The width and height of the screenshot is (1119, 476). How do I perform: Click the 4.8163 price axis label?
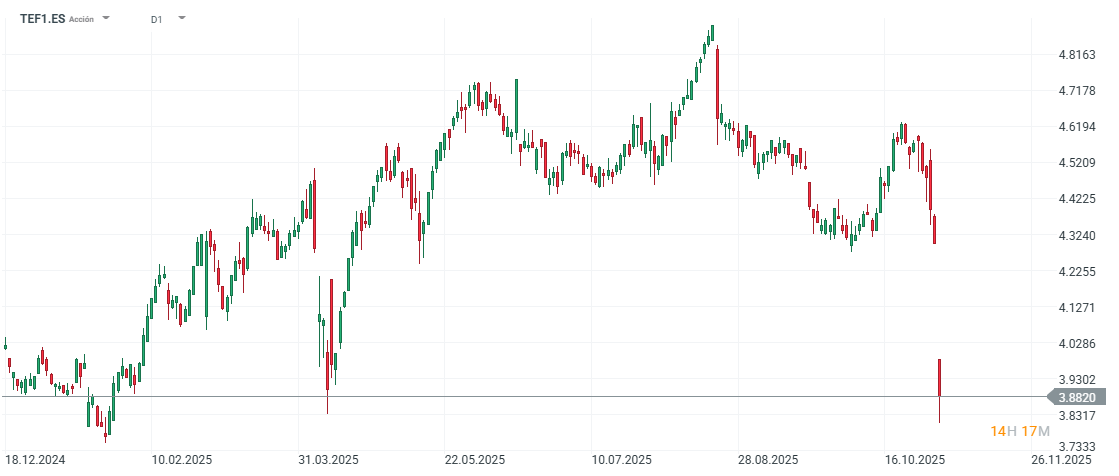[1079, 55]
